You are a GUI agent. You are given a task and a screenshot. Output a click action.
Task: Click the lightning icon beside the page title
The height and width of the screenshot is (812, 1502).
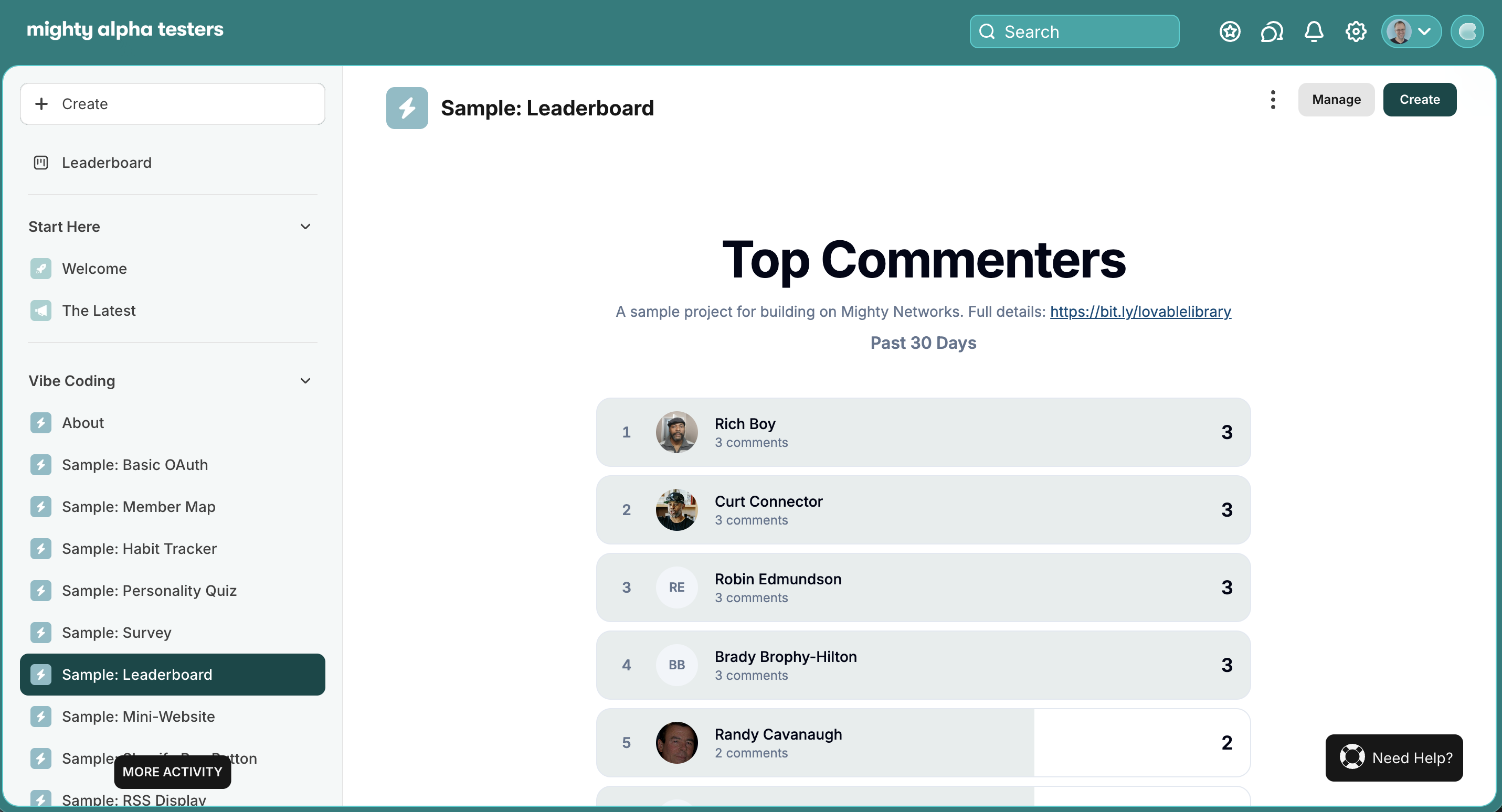(407, 108)
